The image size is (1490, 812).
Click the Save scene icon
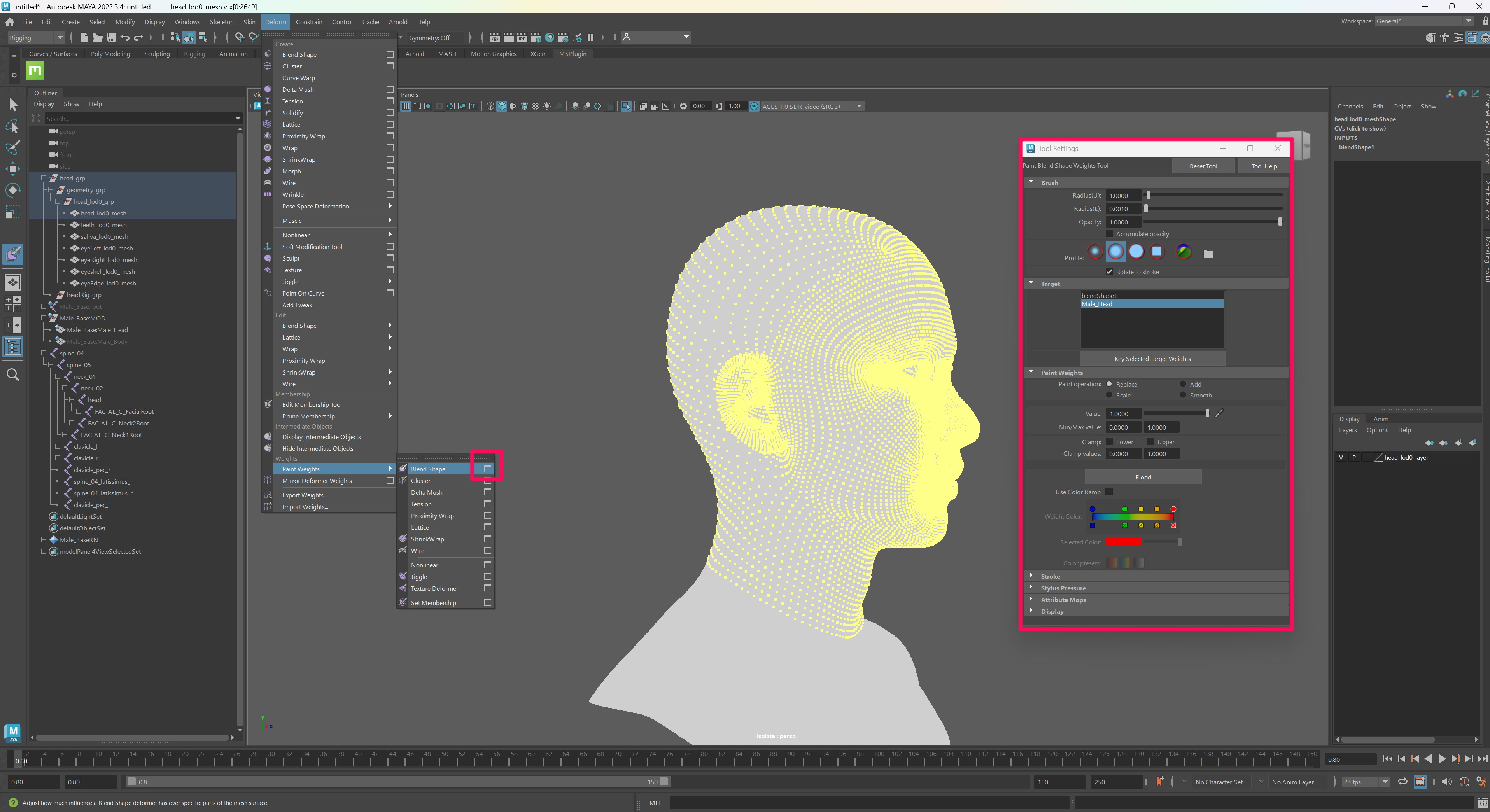coord(111,38)
